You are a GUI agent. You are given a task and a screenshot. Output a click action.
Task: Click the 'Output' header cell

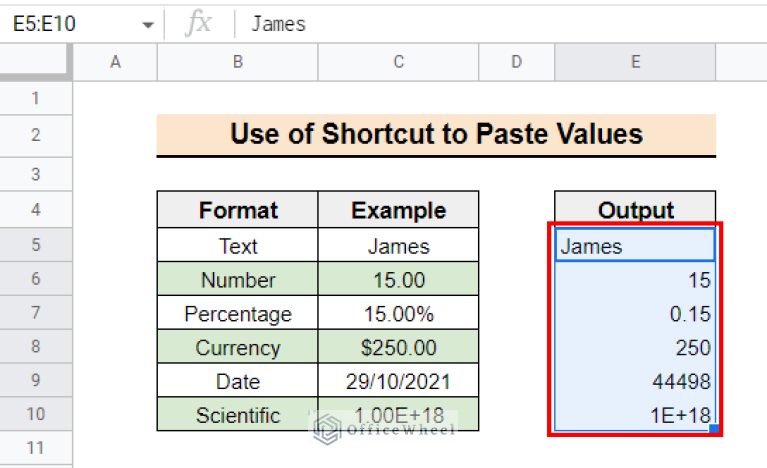click(x=635, y=211)
